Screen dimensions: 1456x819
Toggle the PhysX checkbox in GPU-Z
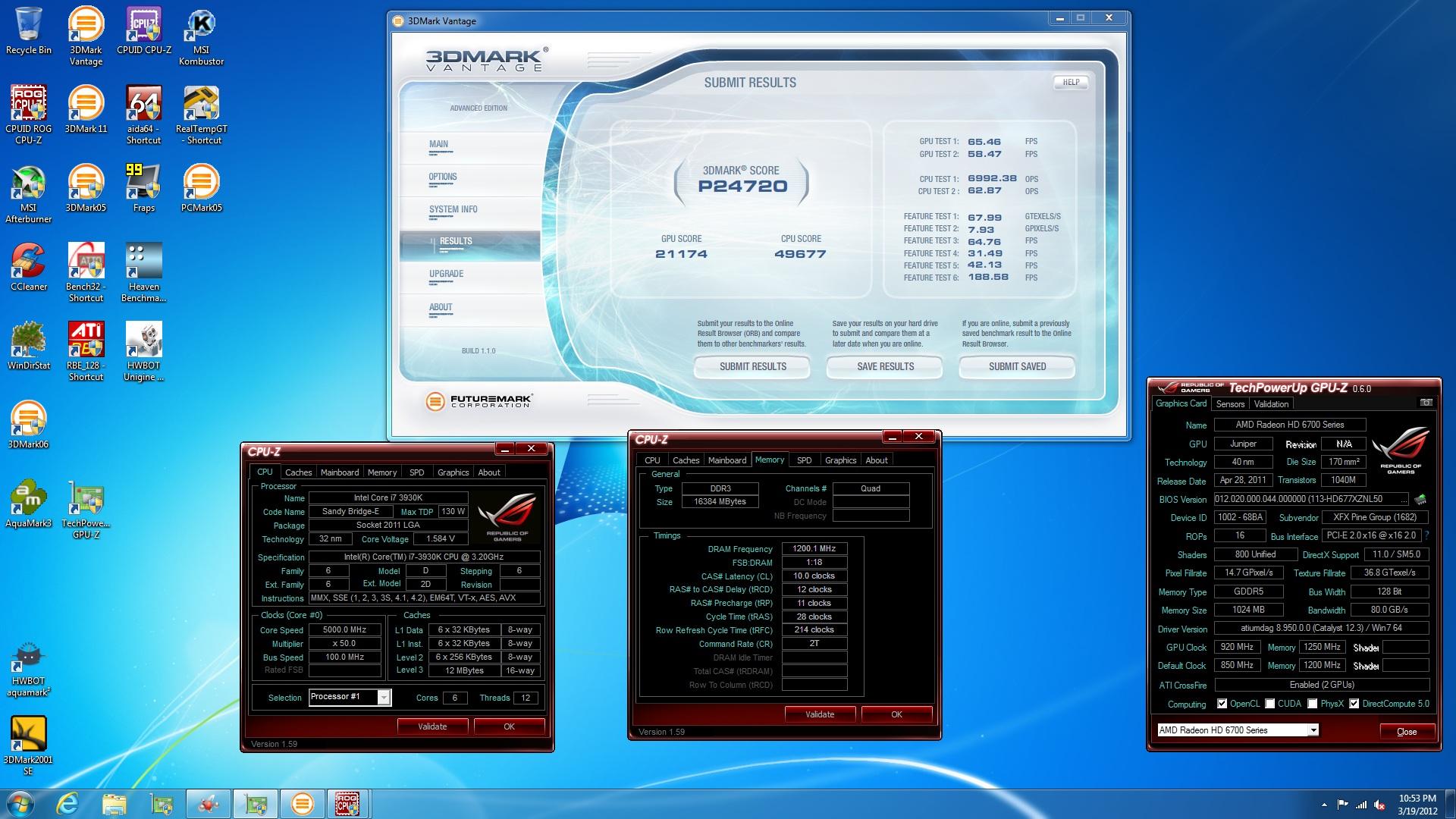(x=1312, y=704)
